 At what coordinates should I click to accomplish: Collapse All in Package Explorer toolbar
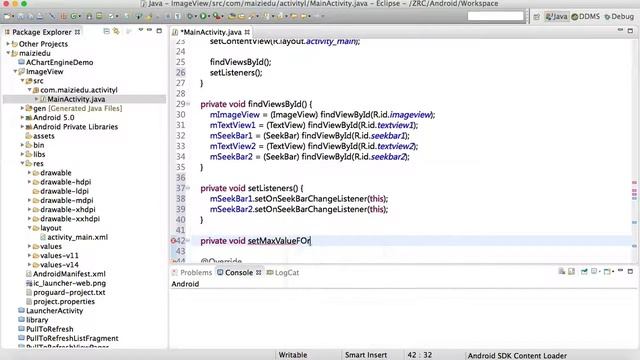[107, 31]
